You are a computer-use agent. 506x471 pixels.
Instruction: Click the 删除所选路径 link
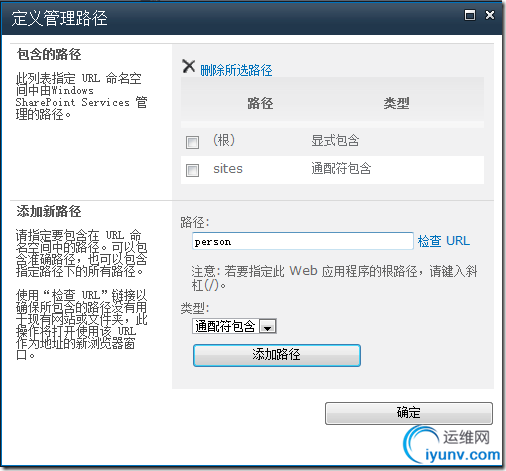click(x=236, y=70)
